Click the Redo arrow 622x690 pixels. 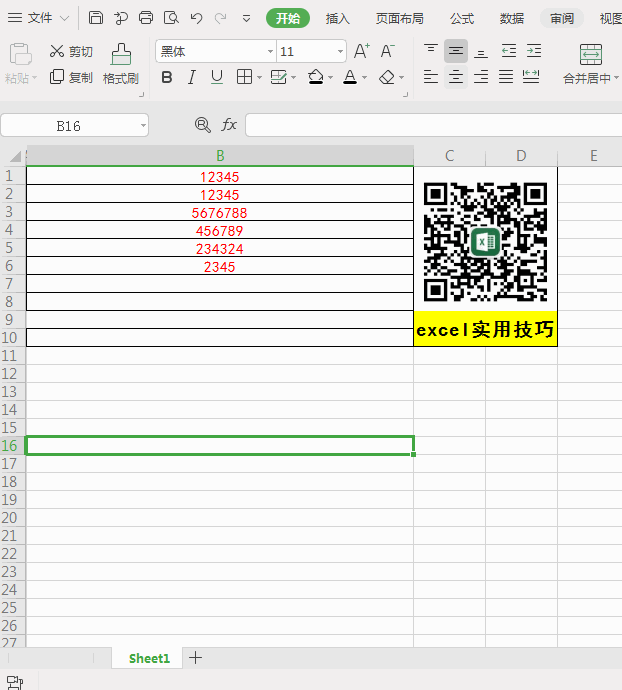[221, 18]
